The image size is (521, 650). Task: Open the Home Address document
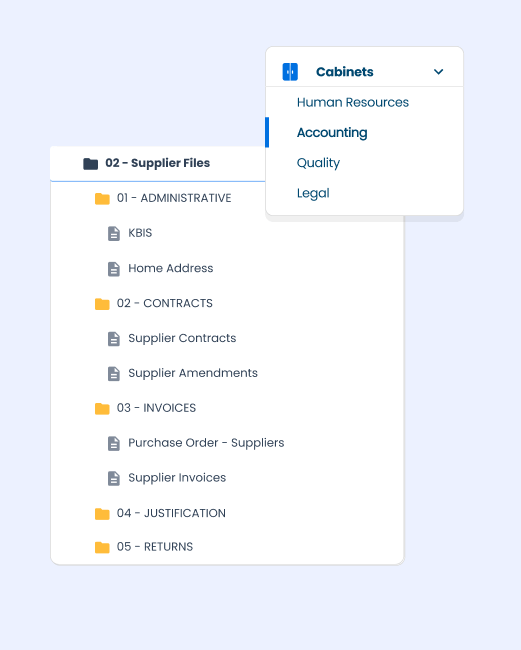tap(171, 268)
